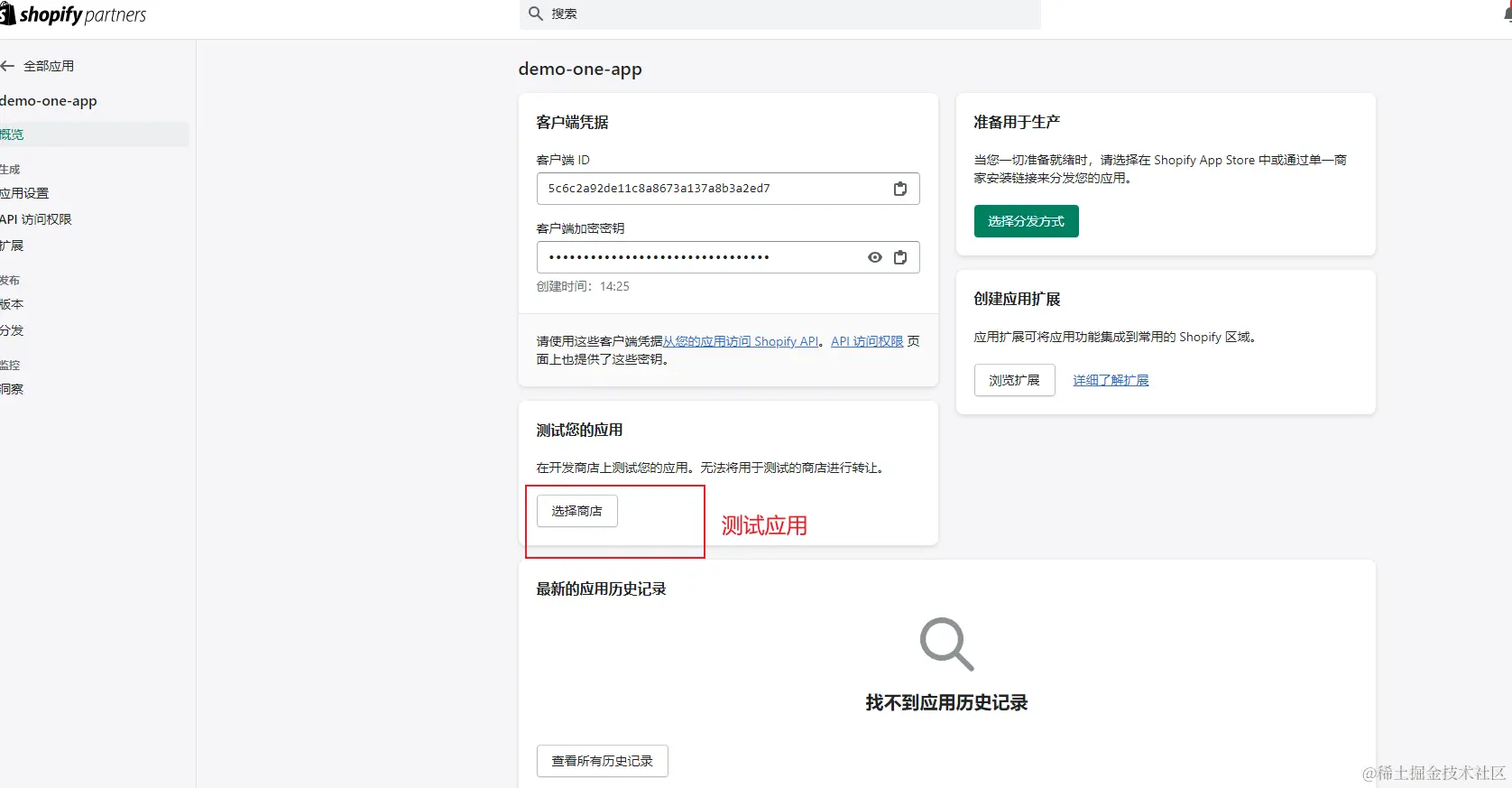Click the demo-one-app sidebar app name
Screen dimensions: 1512x788
pos(49,101)
